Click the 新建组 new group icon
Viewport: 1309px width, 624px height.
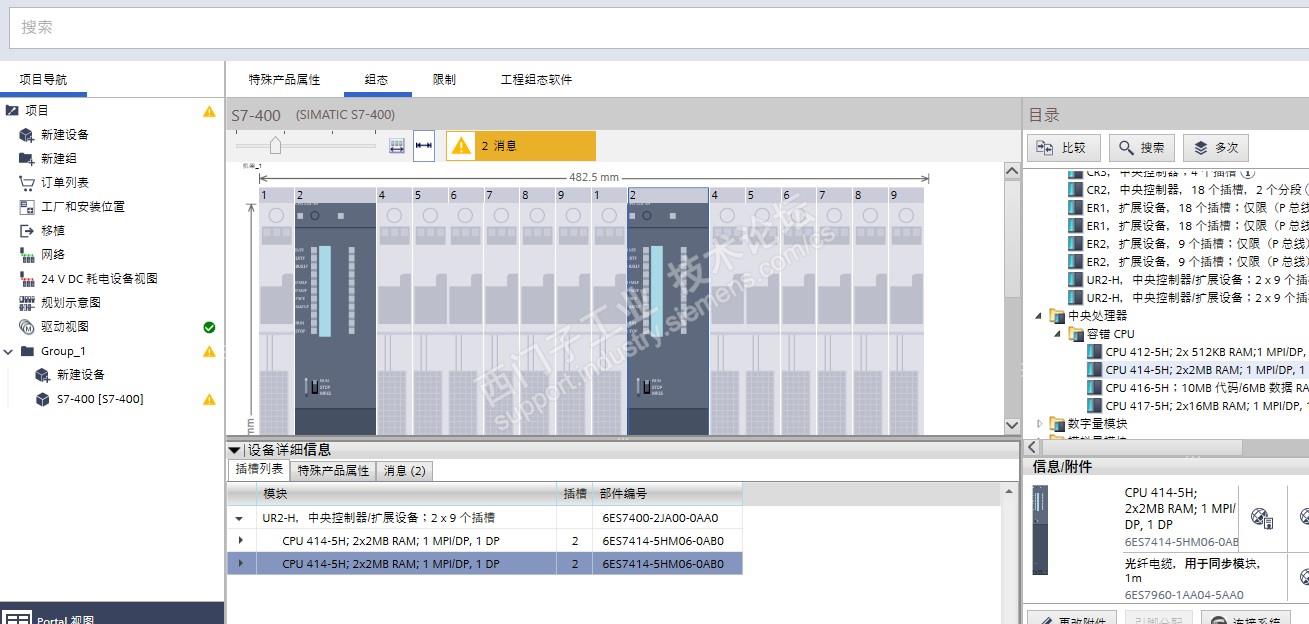27,159
